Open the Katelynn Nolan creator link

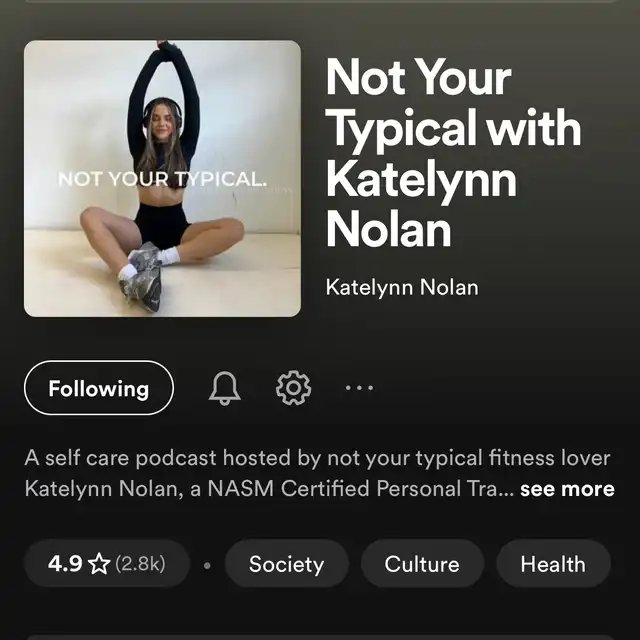coord(402,287)
